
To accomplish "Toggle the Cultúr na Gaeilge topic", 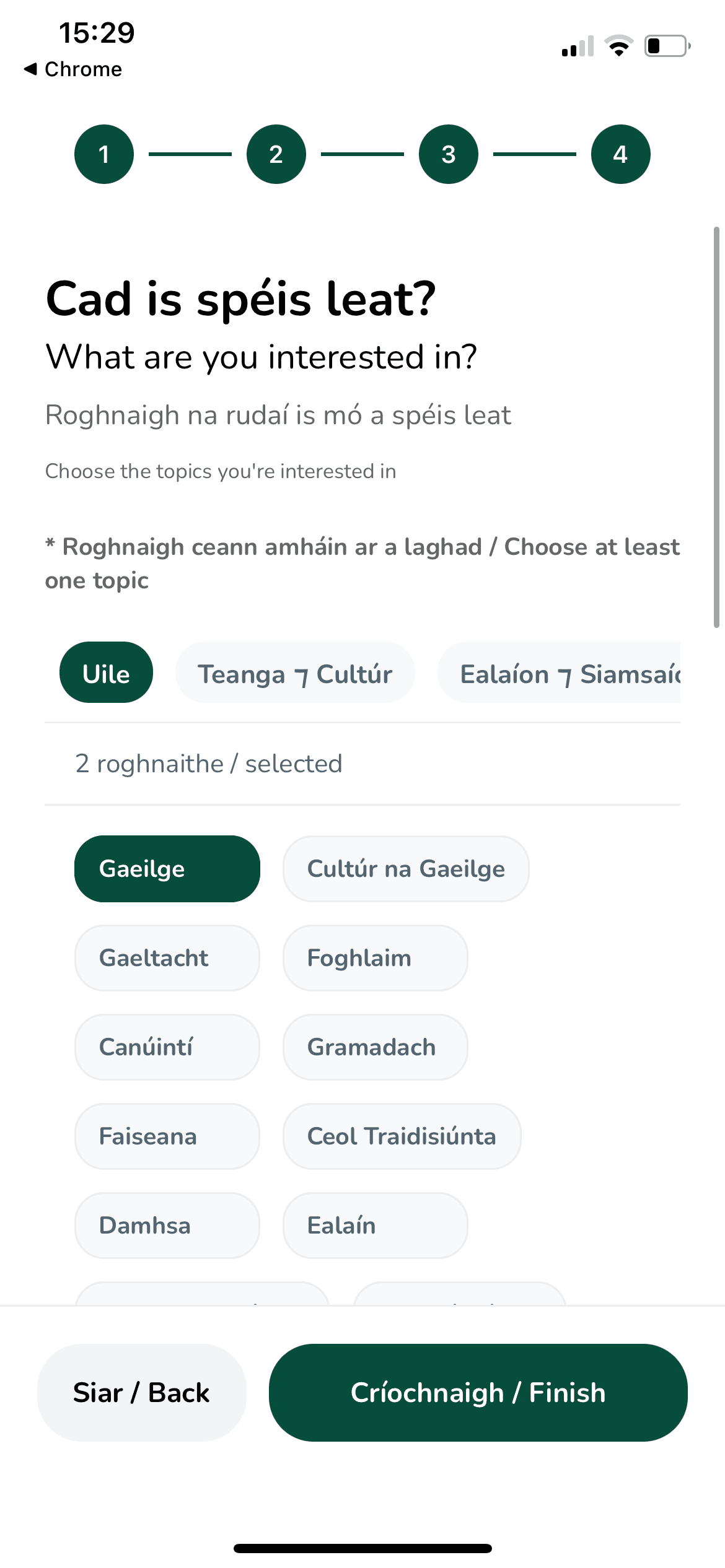I will (406, 869).
